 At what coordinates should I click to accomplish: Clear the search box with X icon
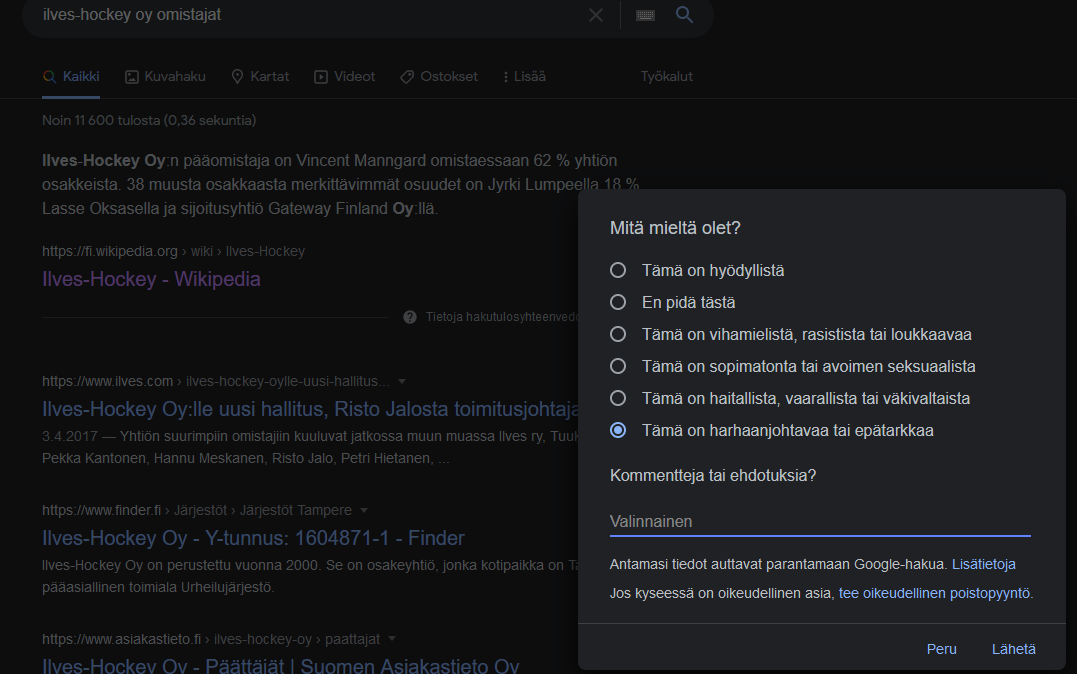(x=596, y=15)
